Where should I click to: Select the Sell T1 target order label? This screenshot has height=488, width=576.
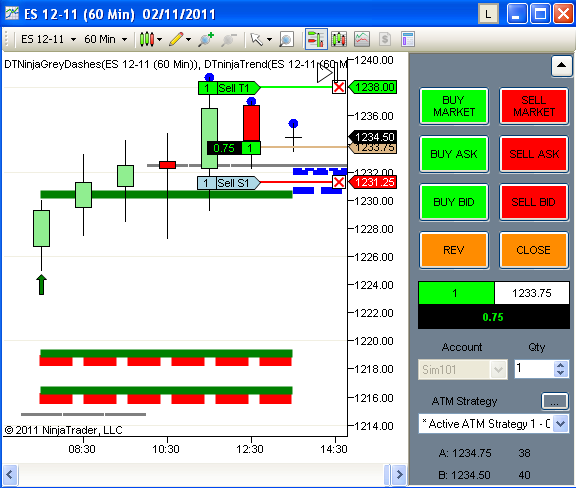click(x=229, y=88)
